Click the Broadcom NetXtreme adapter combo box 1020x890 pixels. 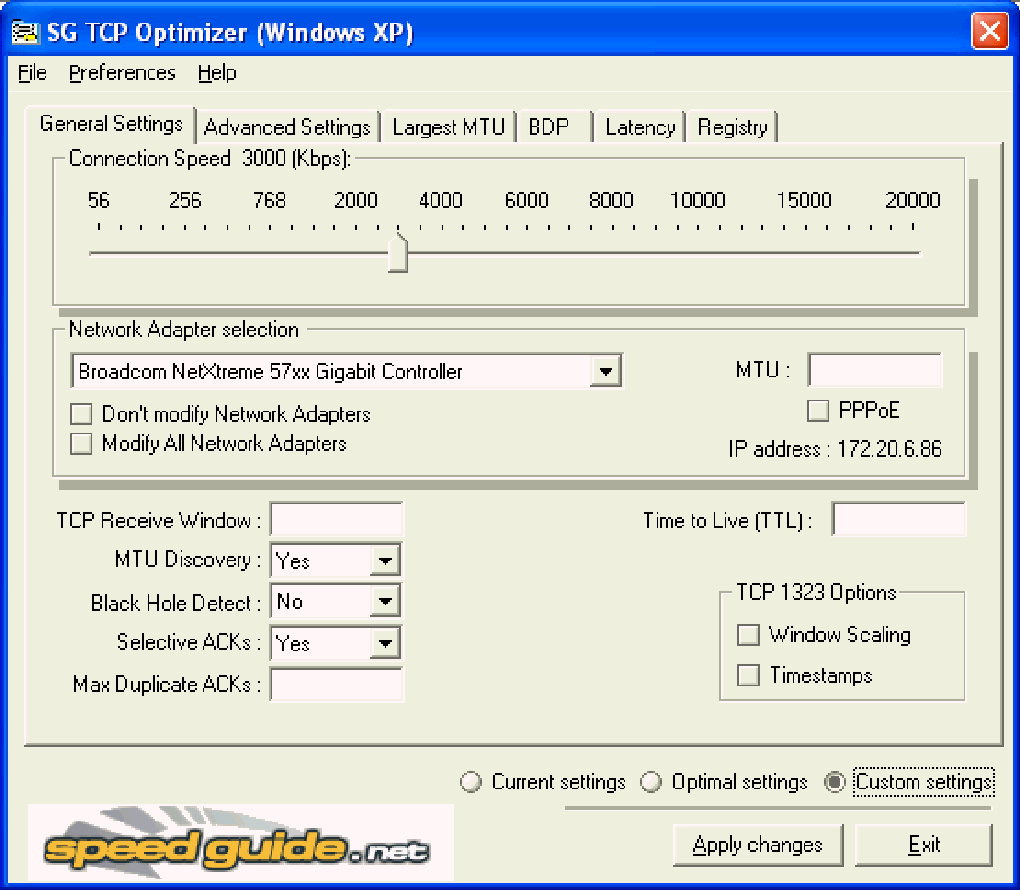coord(346,371)
